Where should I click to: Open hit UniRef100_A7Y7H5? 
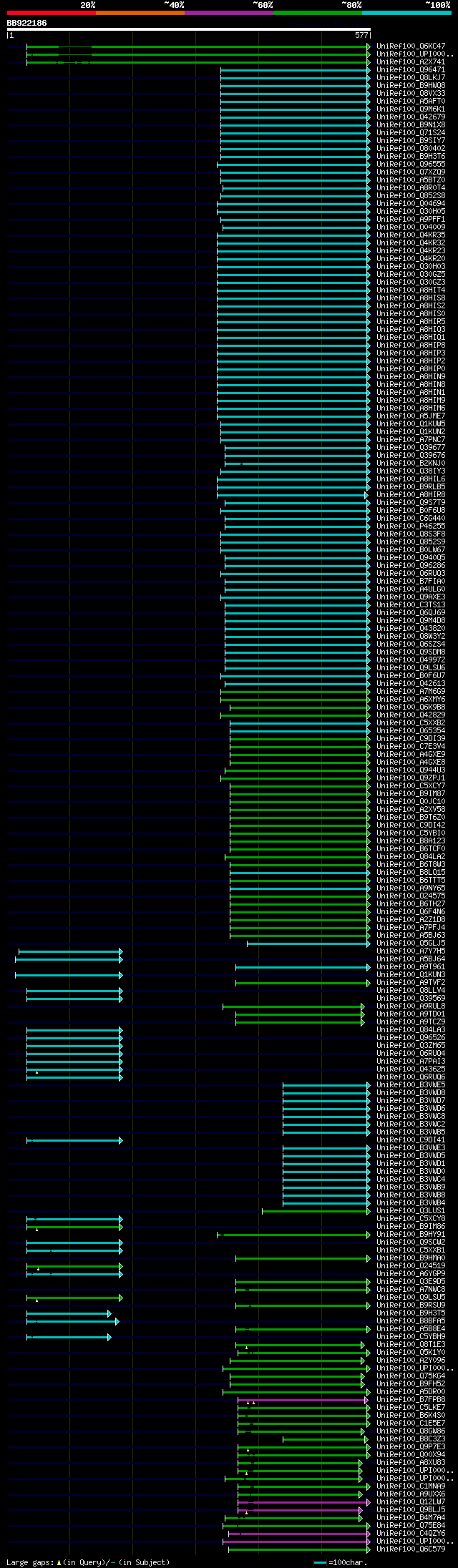411,951
